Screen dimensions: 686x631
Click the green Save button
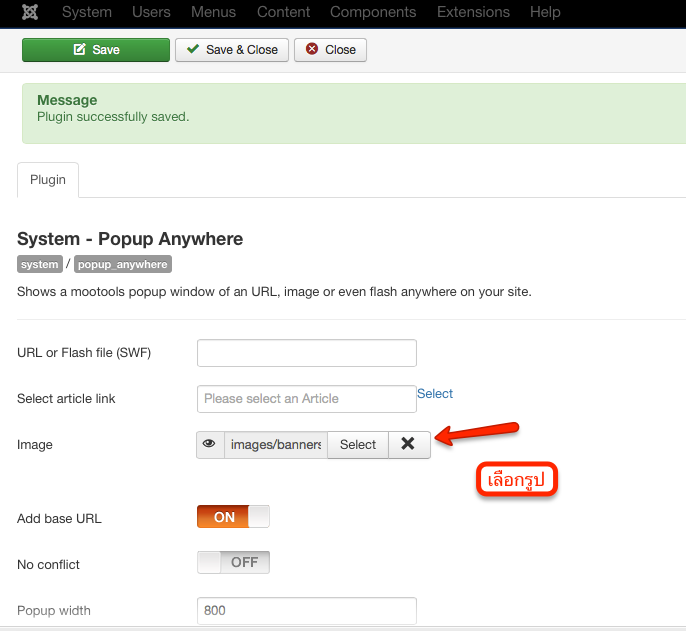coord(96,50)
